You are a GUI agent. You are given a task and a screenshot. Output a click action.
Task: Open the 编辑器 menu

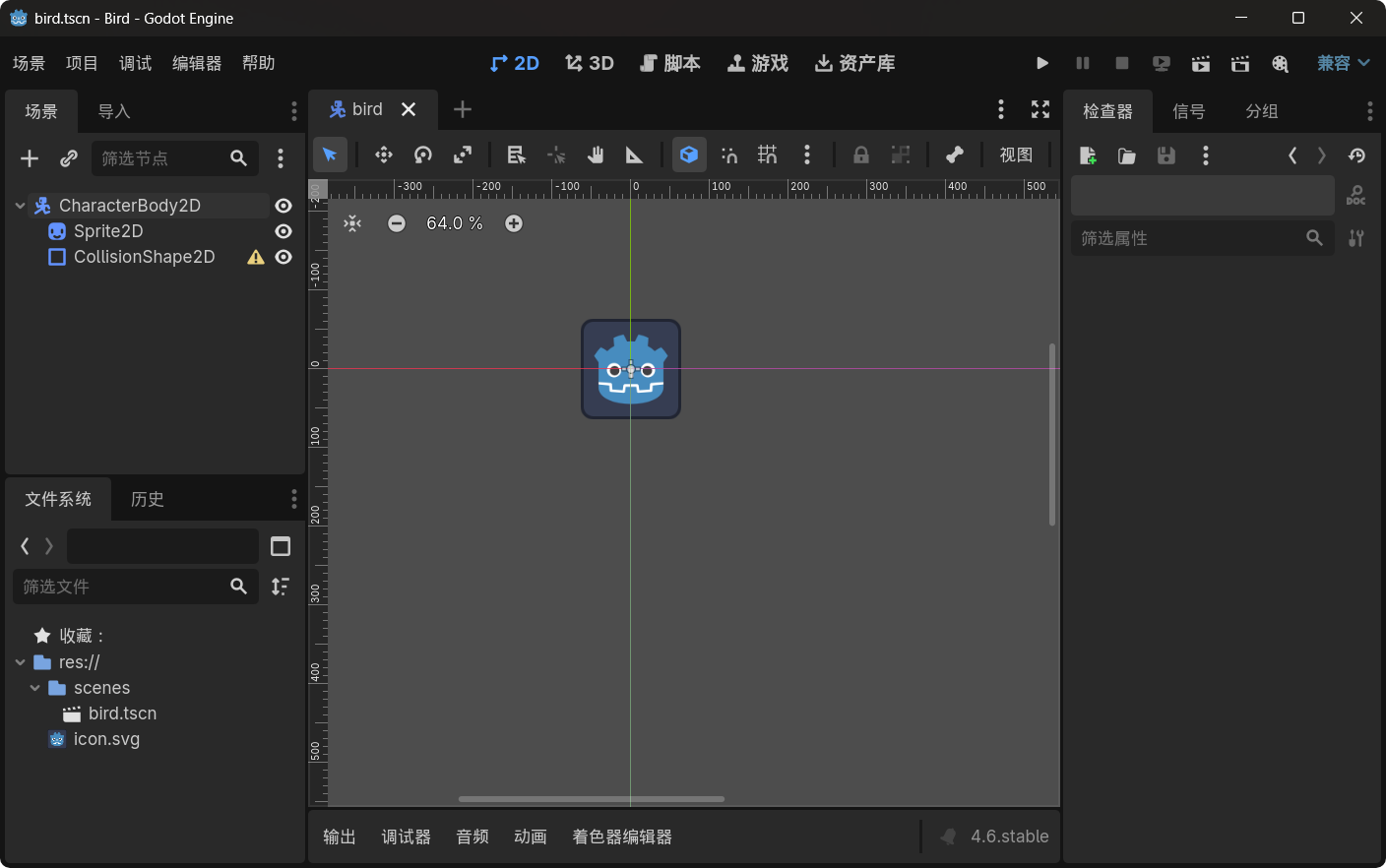197,63
